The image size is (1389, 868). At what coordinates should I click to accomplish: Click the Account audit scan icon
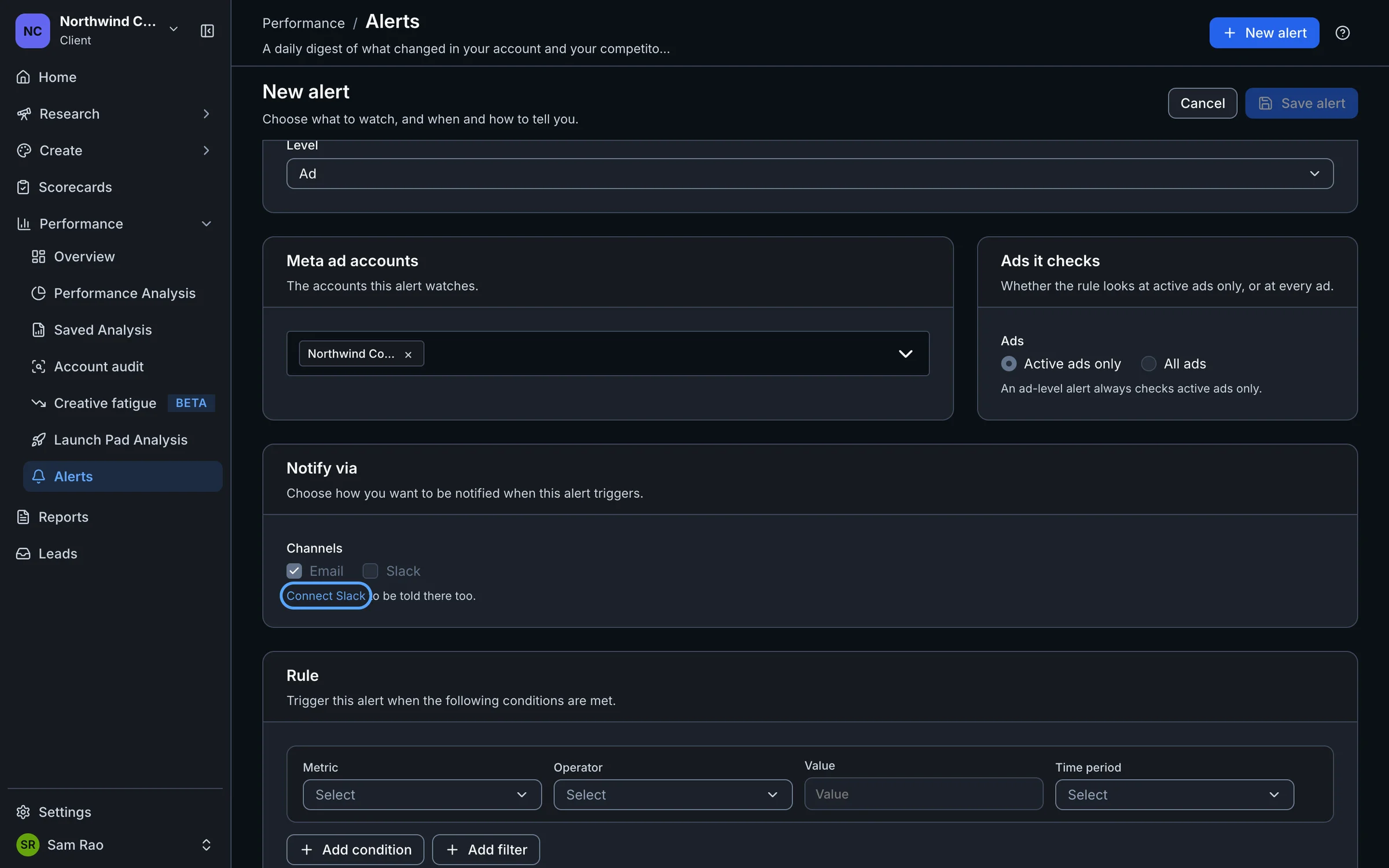(x=38, y=366)
